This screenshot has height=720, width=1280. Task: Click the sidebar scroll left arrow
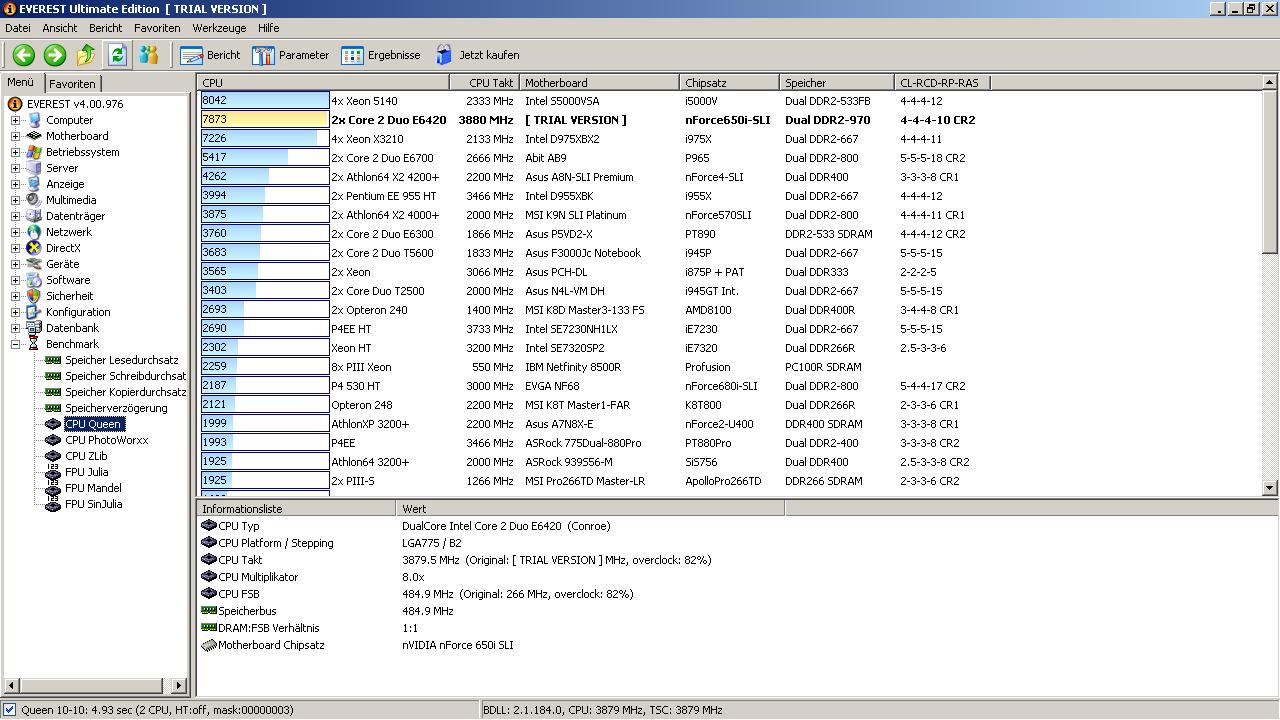pos(11,686)
